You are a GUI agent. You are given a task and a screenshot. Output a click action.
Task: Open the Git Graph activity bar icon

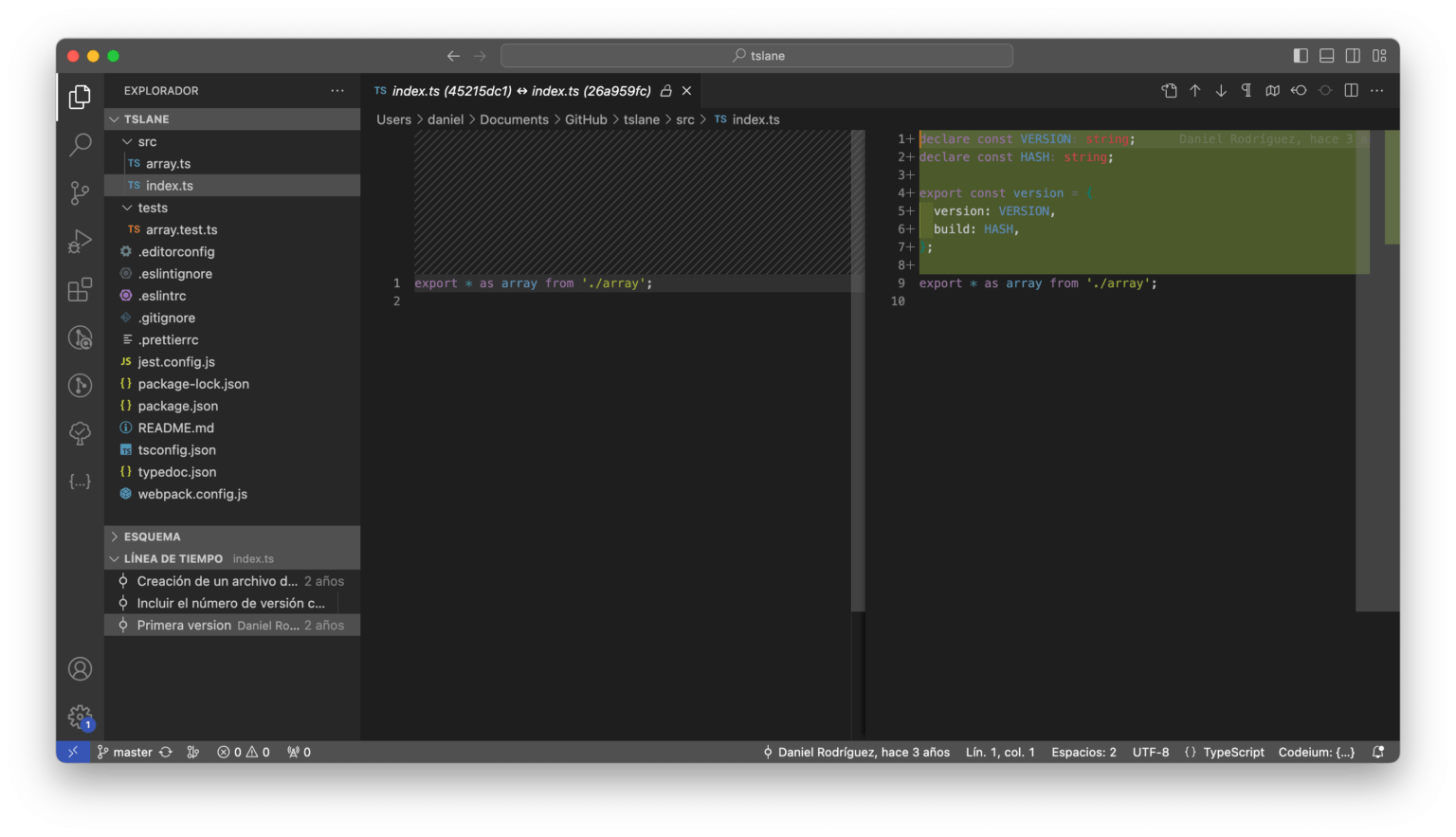pos(80,385)
